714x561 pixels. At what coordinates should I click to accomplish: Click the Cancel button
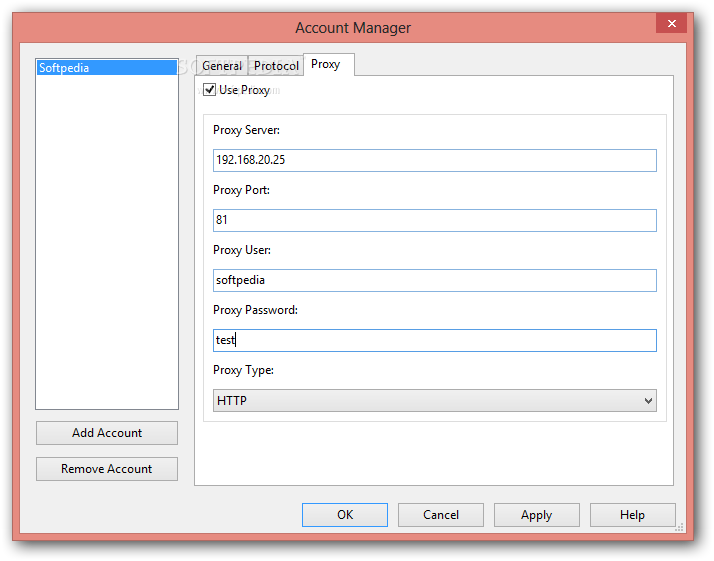click(441, 515)
